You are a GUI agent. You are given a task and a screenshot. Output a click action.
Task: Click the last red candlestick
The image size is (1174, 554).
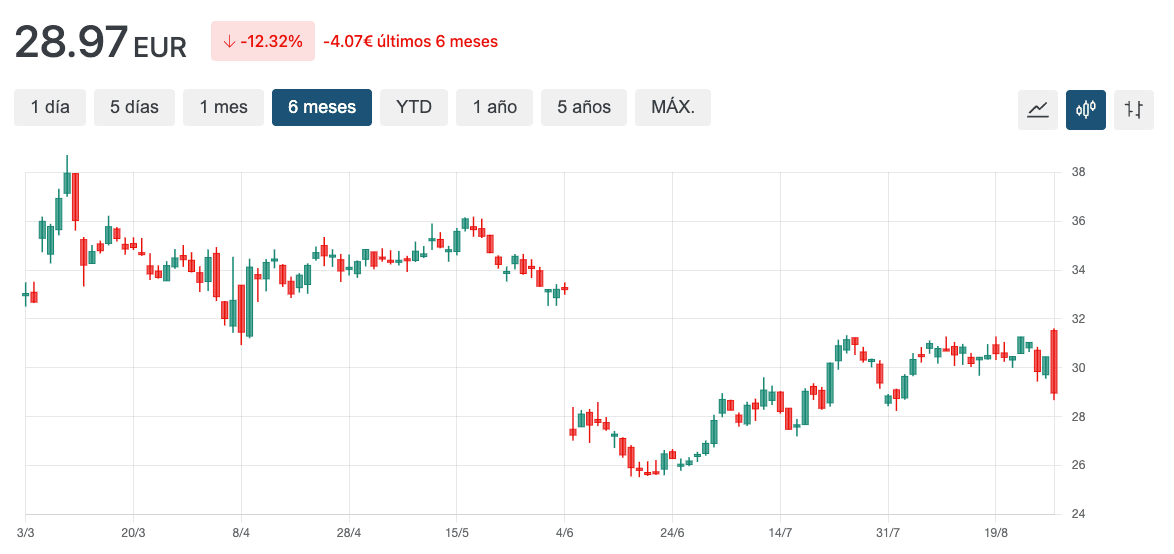1054,362
